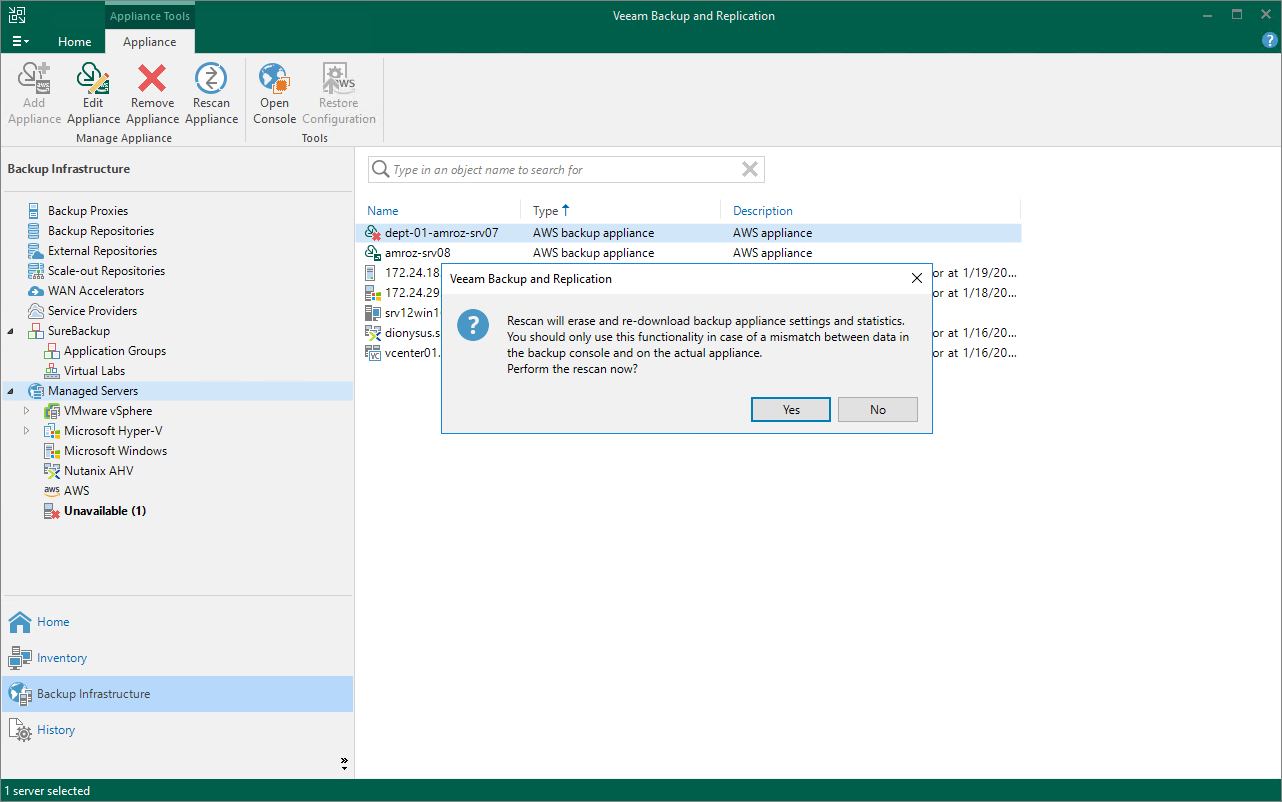Select Nutanix AHV under Managed Servers

pyautogui.click(x=98, y=471)
